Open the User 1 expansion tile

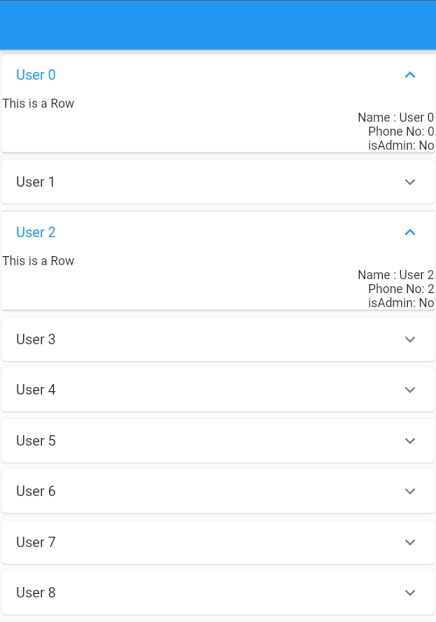point(218,182)
